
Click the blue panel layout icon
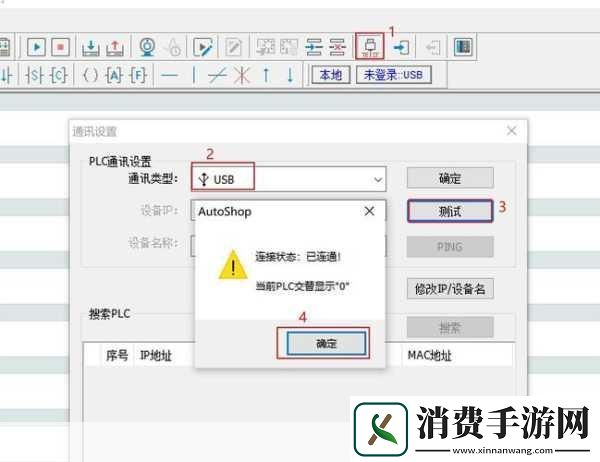(x=463, y=47)
